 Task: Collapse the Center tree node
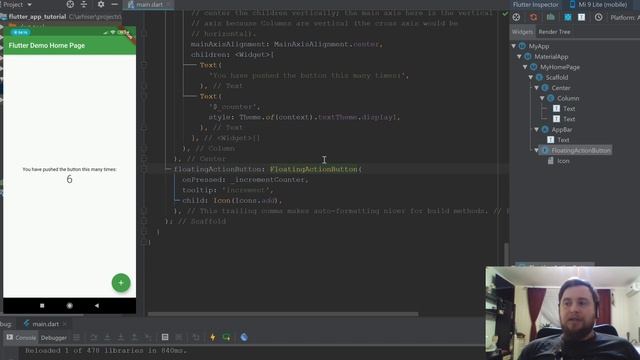(x=537, y=88)
